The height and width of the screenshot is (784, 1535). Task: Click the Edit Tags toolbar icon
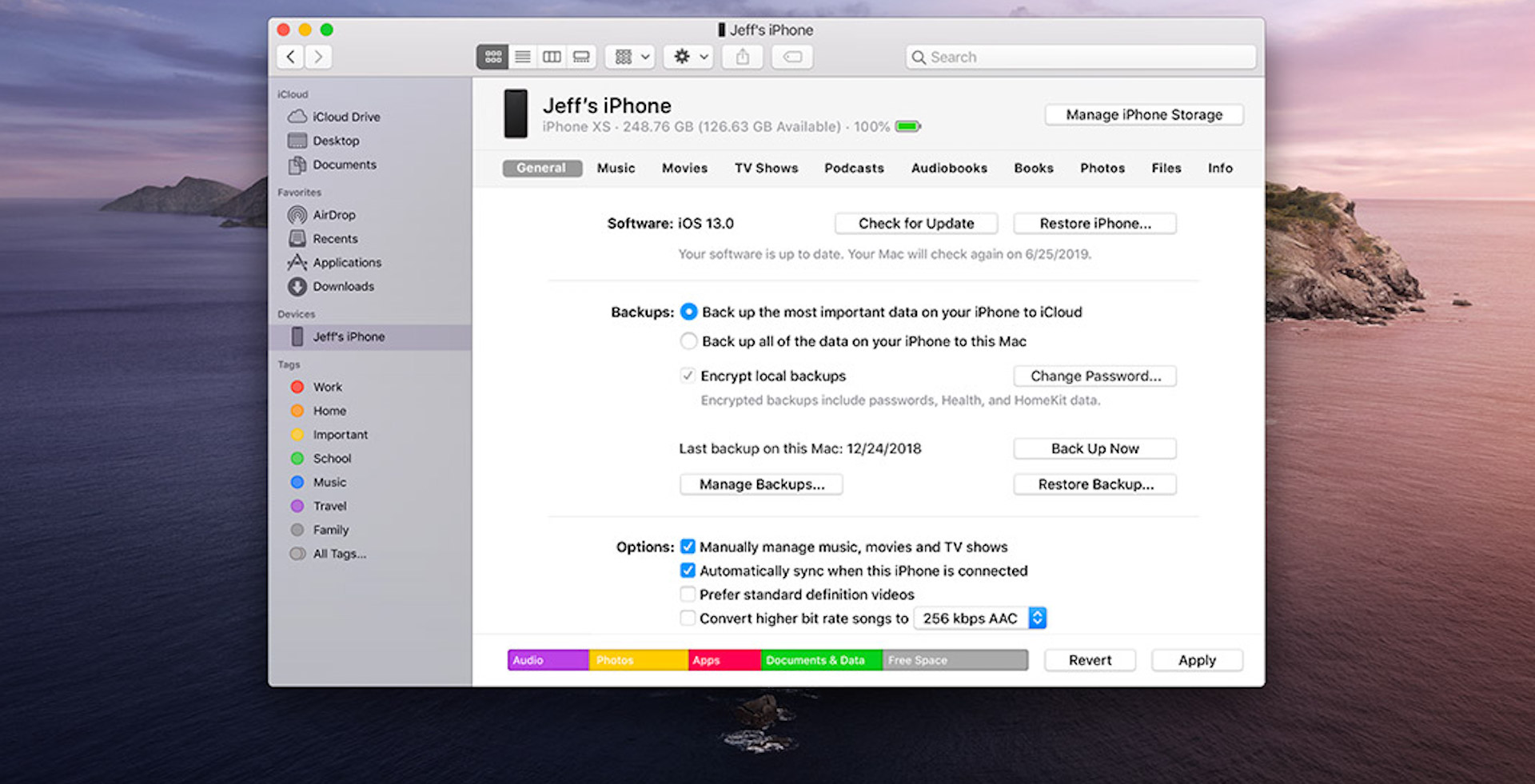[x=792, y=57]
